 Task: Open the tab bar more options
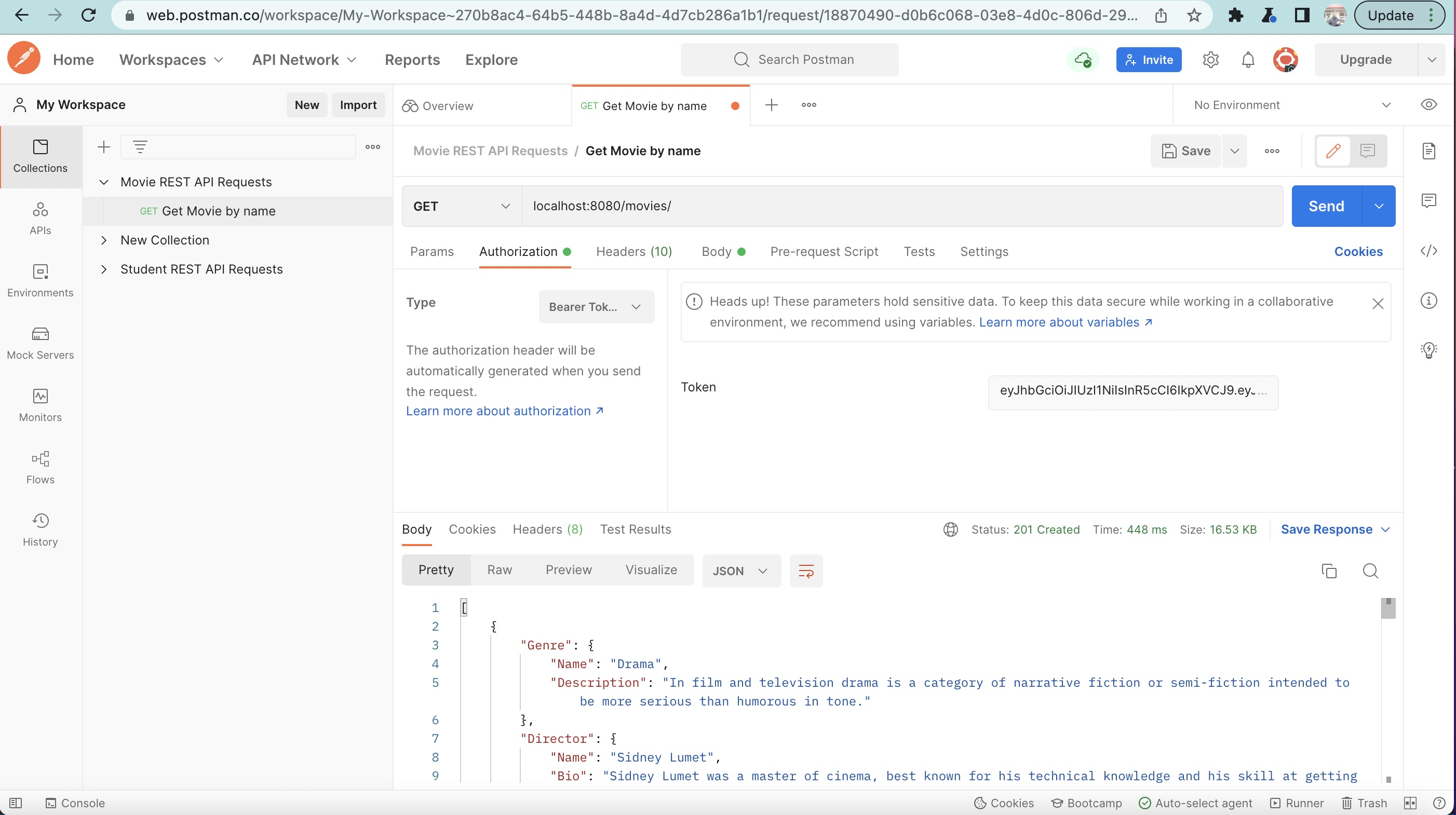[808, 104]
